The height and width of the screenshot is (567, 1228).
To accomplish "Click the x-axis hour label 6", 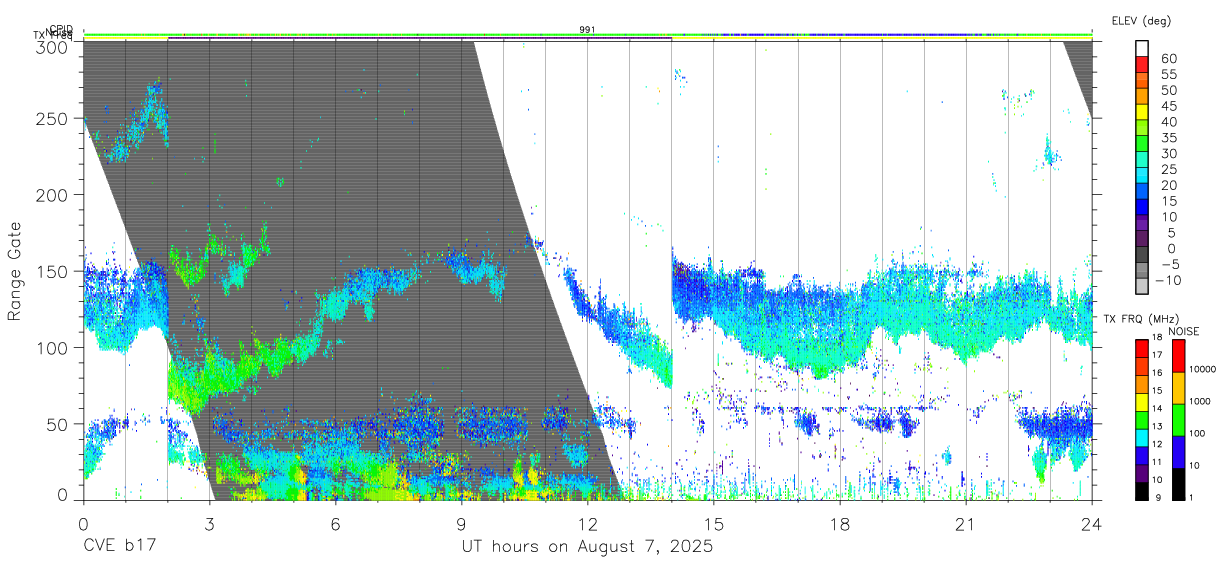I will (336, 523).
